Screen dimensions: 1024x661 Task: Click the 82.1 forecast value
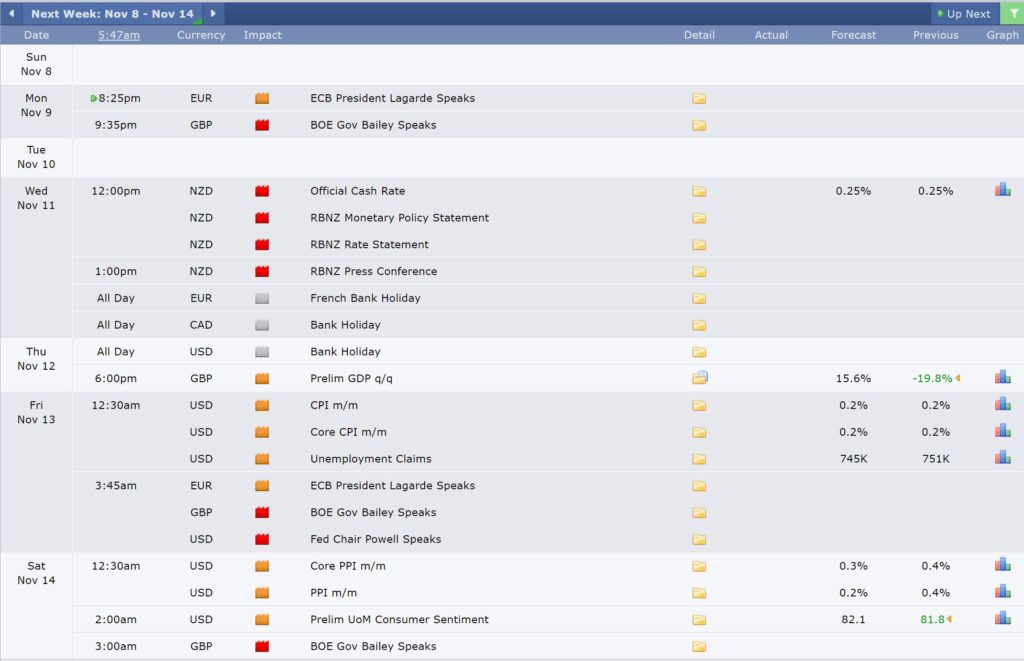pyautogui.click(x=853, y=620)
